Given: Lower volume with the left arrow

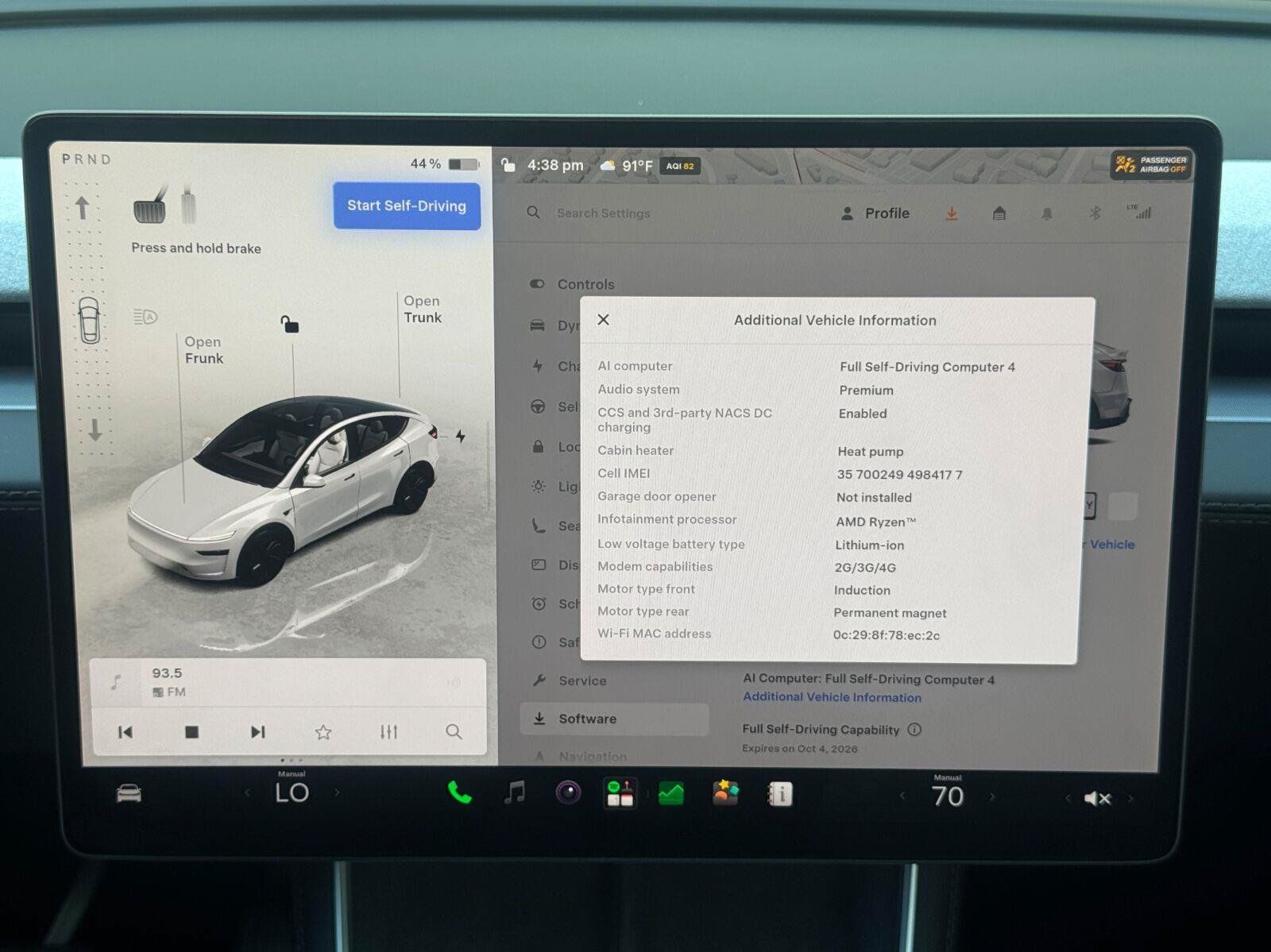Looking at the screenshot, I should 1067,798.
